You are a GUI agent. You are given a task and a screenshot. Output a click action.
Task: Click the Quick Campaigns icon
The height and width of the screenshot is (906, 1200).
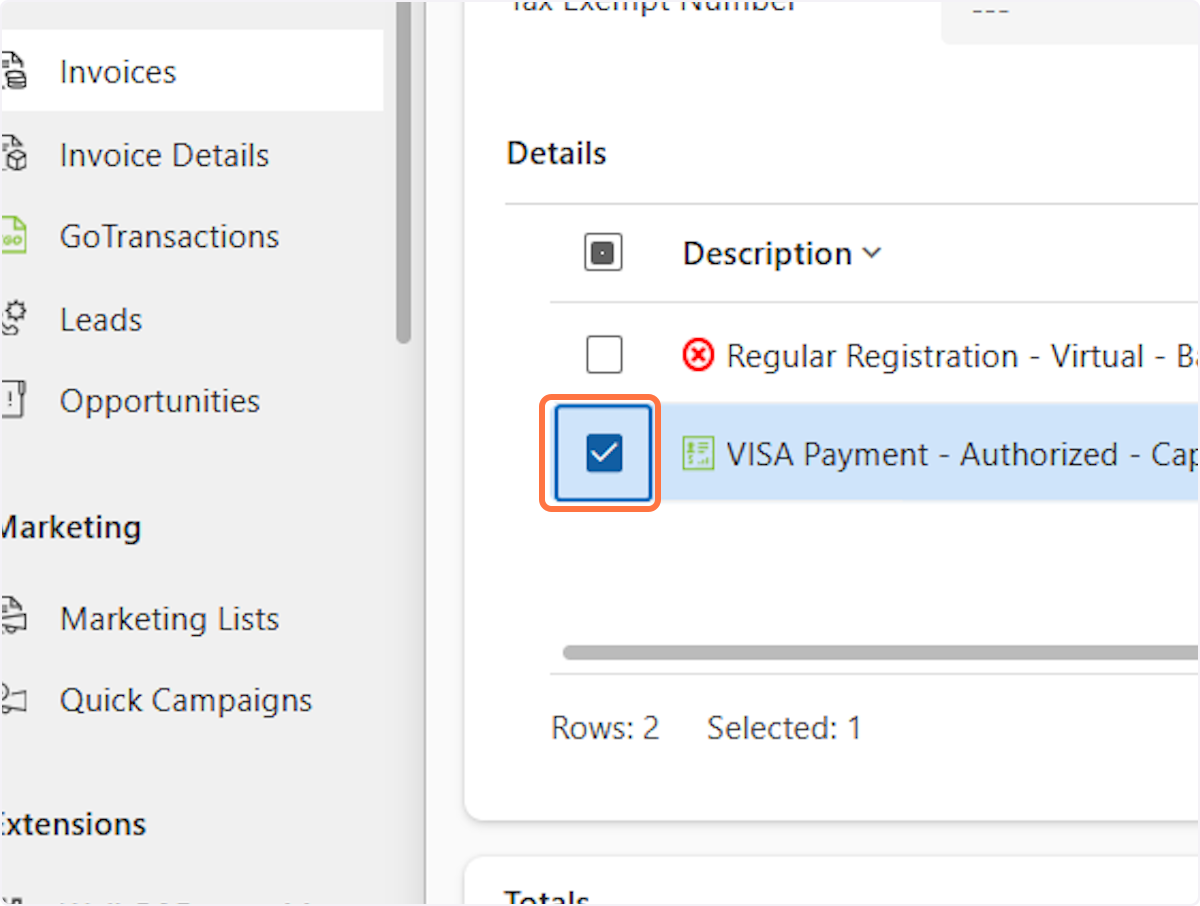[x=14, y=700]
